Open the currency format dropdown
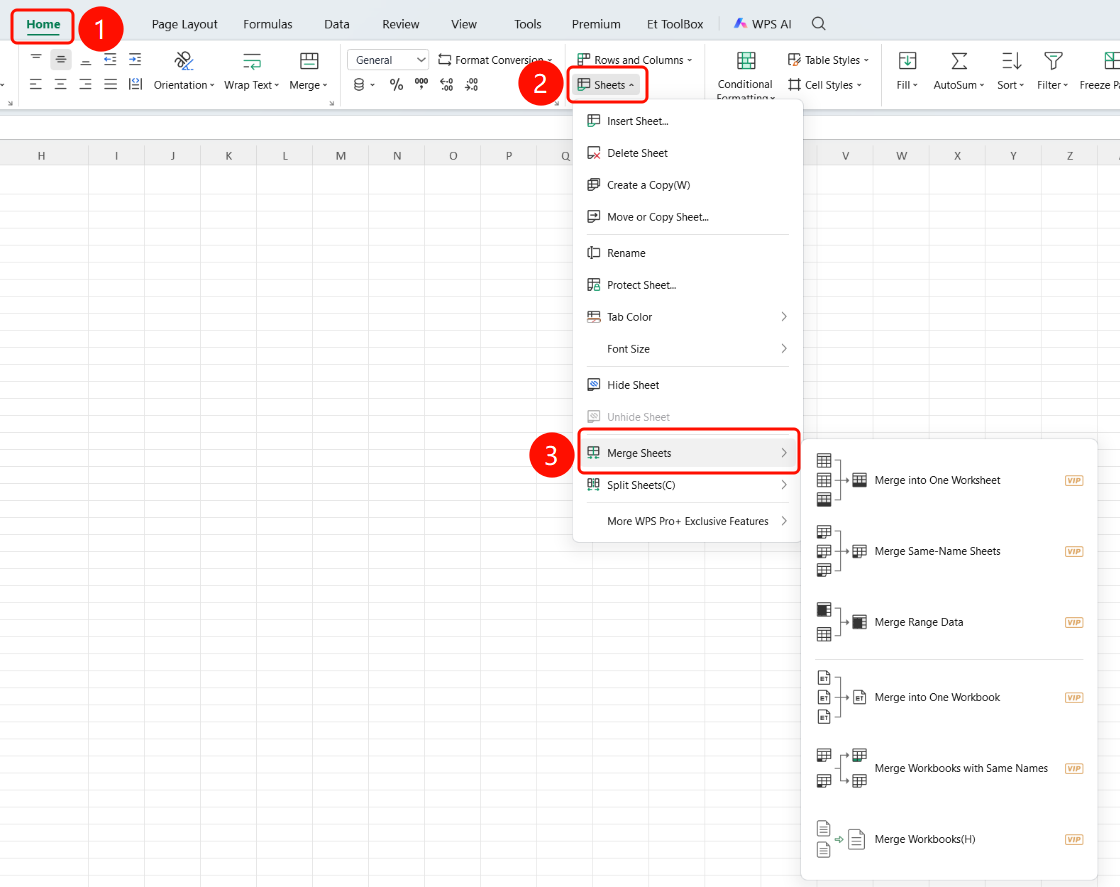Screen dimensions: 1120x887 364,85
